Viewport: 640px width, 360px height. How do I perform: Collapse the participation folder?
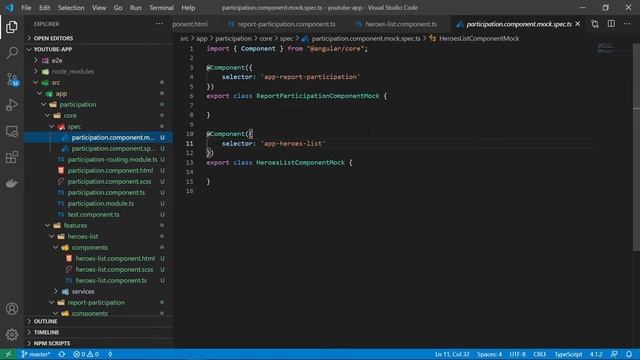pos(78,104)
